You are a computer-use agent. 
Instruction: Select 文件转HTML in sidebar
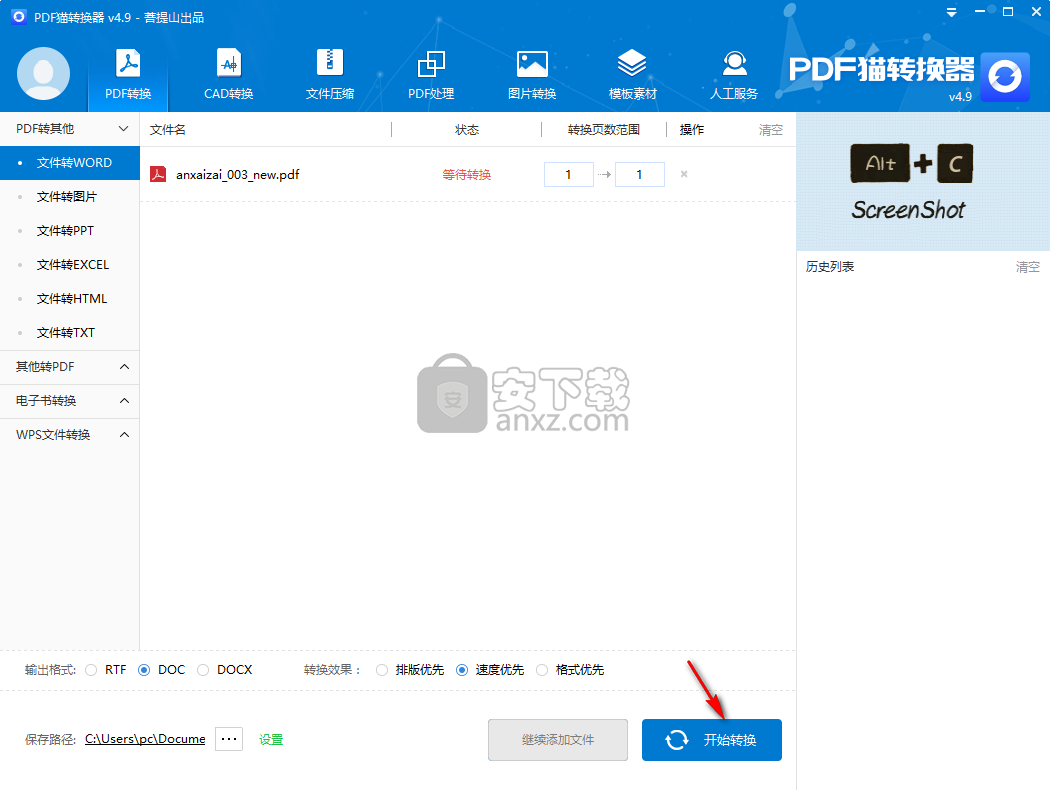click(70, 299)
